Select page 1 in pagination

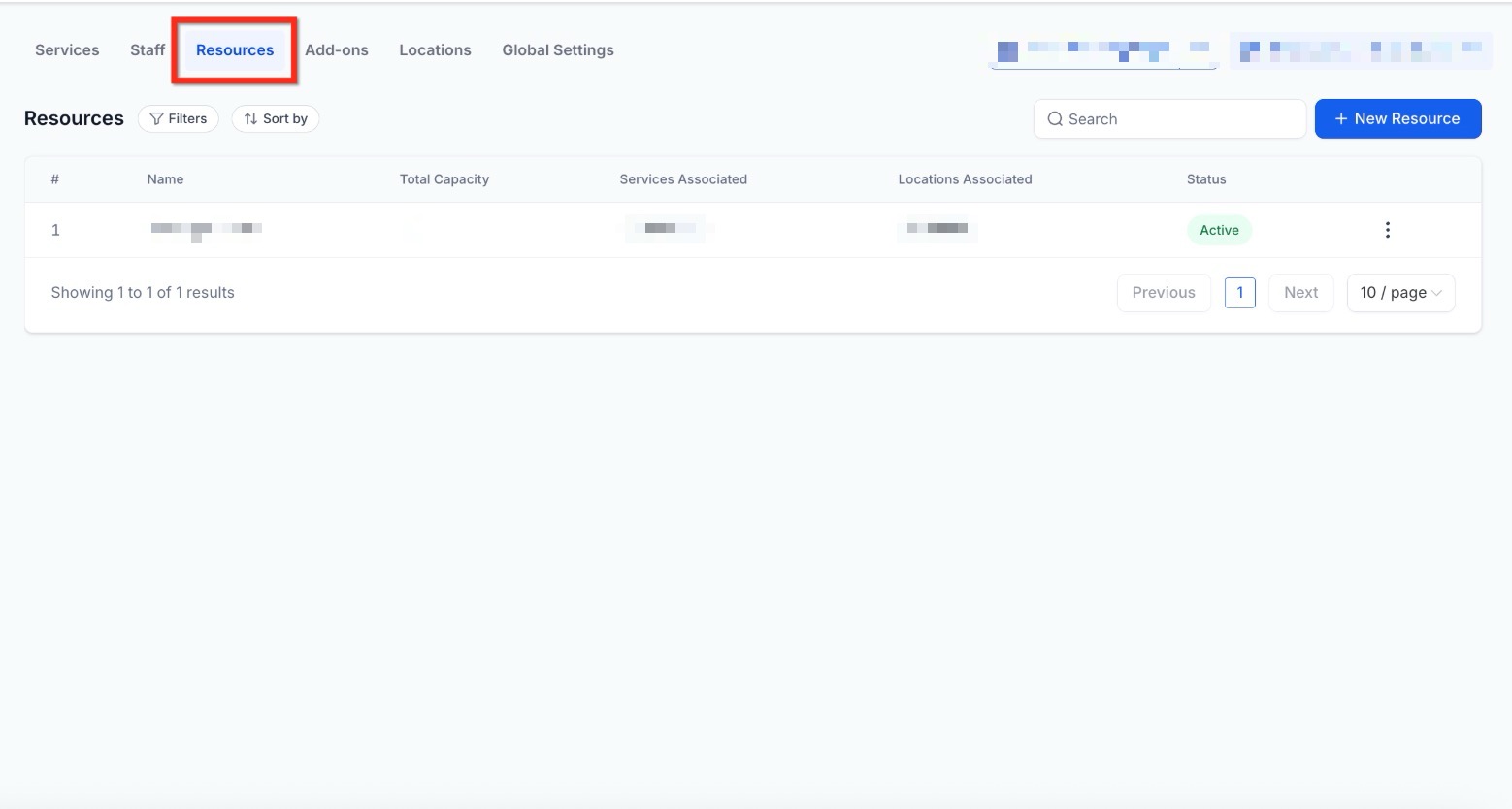[x=1239, y=293]
